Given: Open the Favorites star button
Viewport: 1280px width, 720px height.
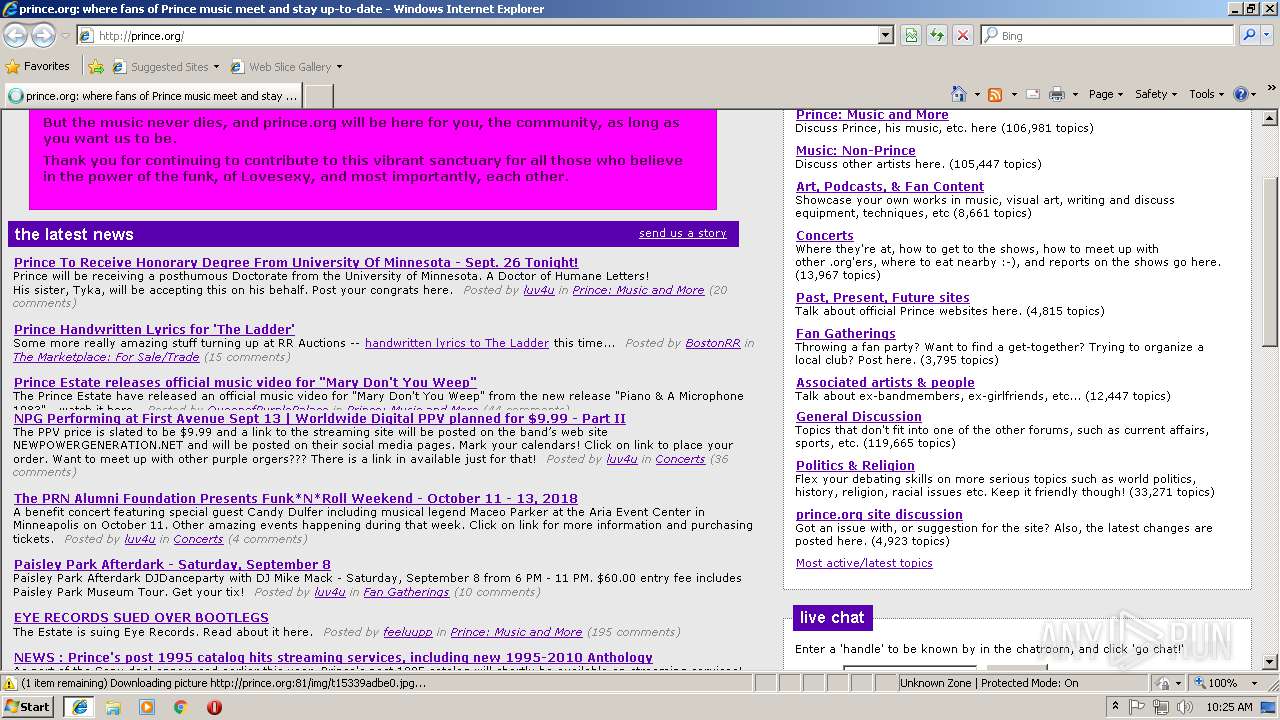Looking at the screenshot, I should (38, 66).
